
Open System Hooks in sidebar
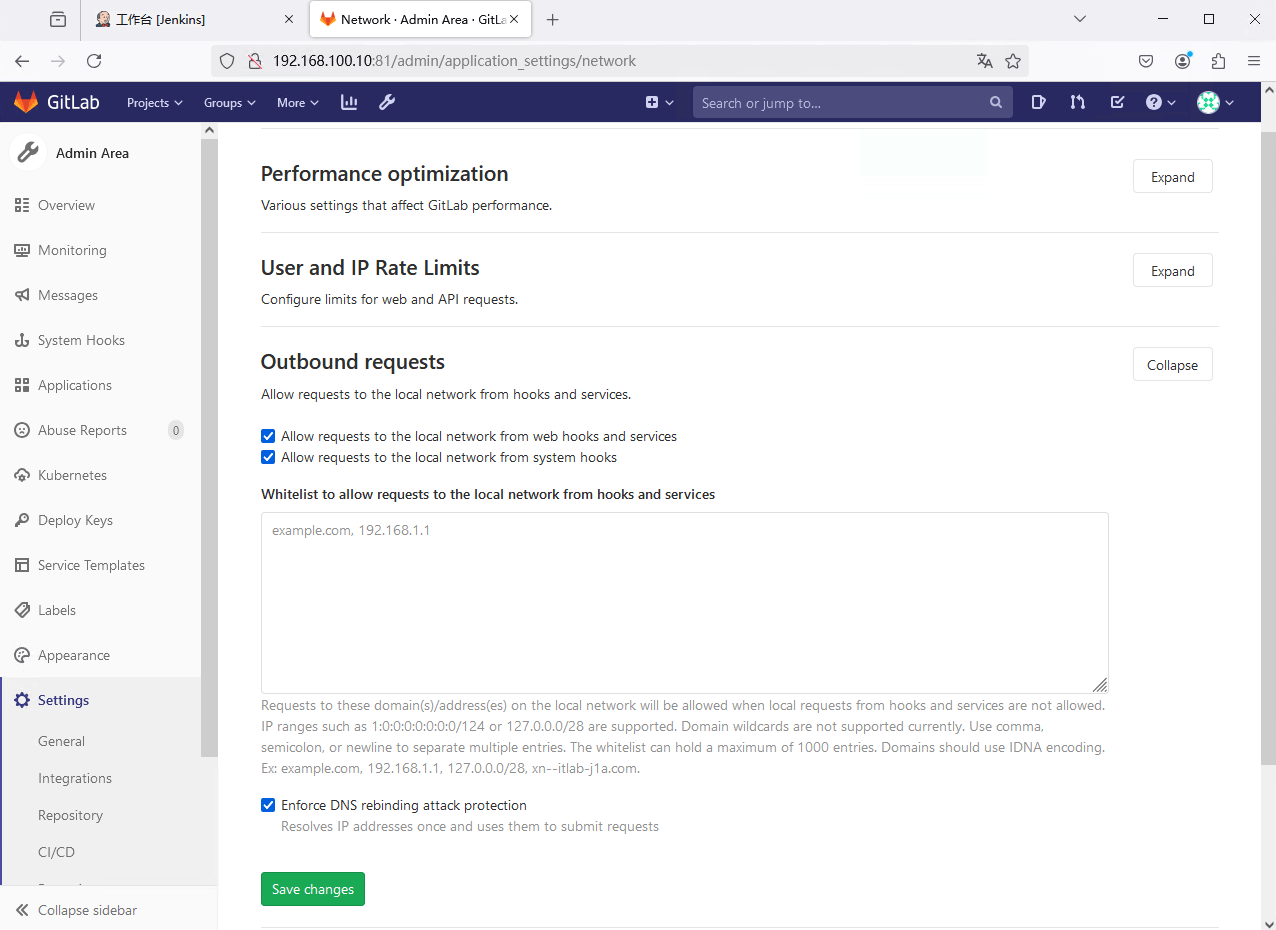(x=81, y=340)
